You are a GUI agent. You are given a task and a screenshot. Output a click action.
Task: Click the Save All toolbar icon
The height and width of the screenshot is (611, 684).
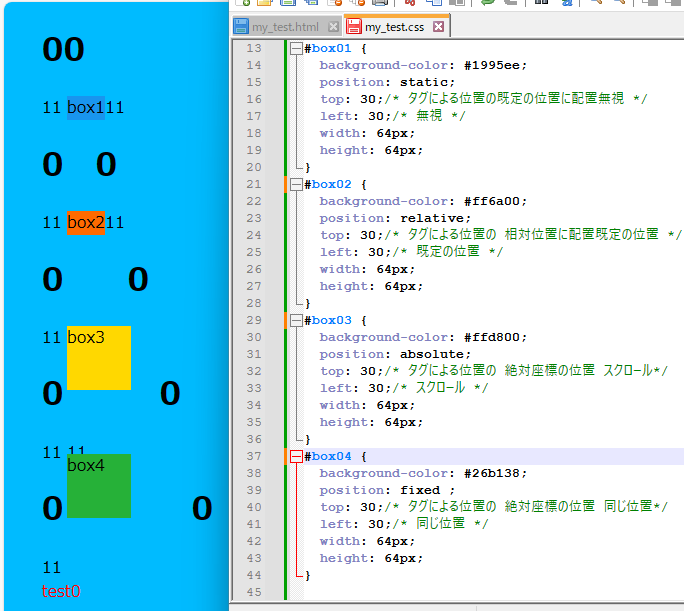[x=311, y=2]
